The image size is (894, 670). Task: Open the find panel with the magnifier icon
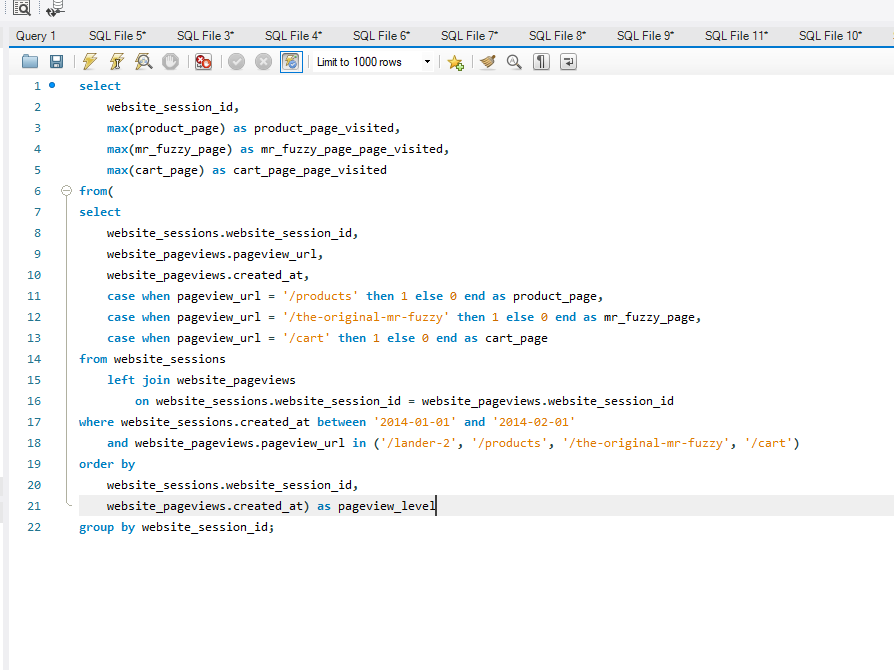tap(514, 62)
